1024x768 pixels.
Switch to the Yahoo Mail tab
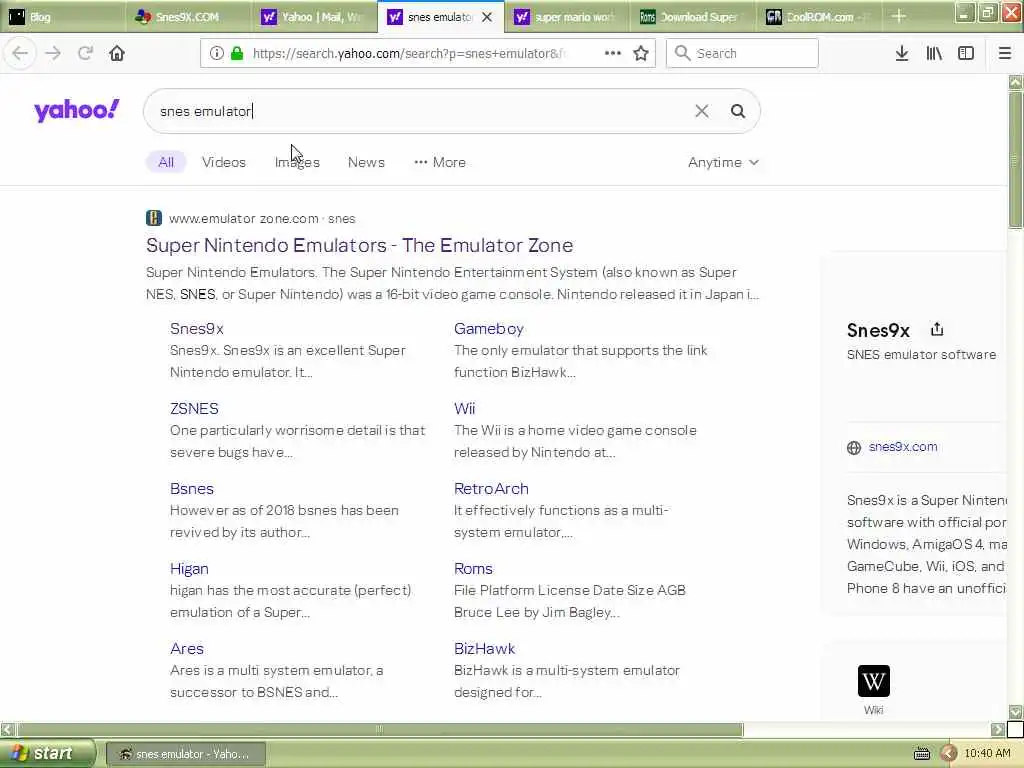tap(314, 17)
